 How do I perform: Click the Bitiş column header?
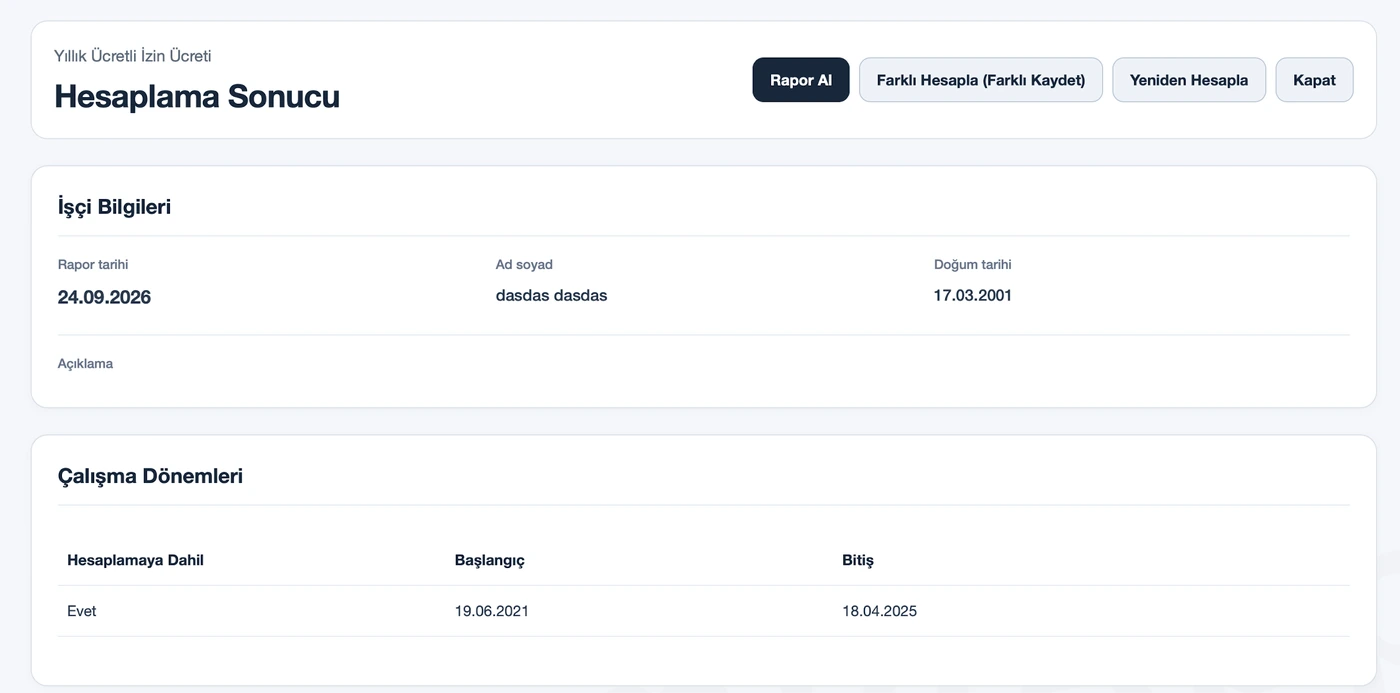click(x=858, y=560)
